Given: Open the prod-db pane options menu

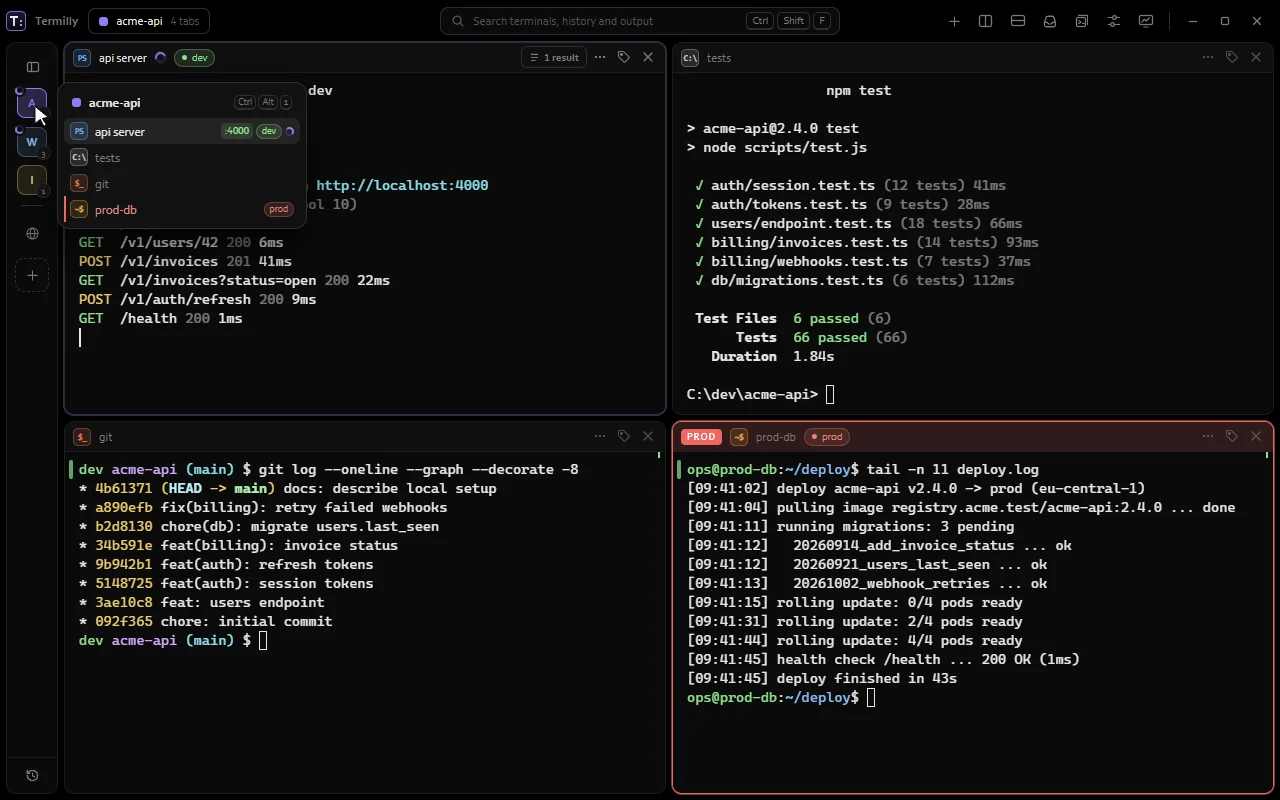Looking at the screenshot, I should point(1208,437).
